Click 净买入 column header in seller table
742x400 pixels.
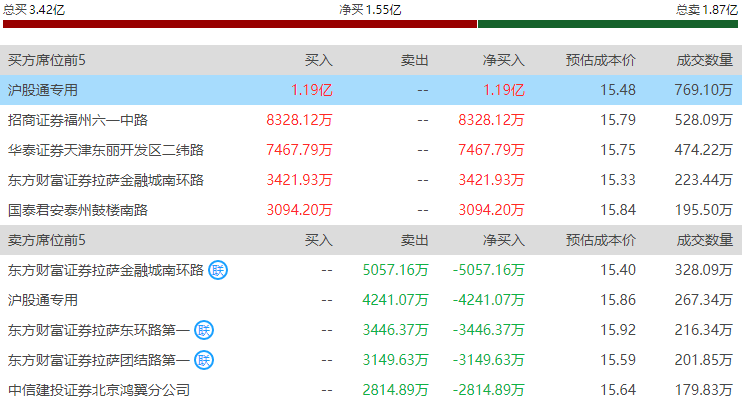click(504, 240)
